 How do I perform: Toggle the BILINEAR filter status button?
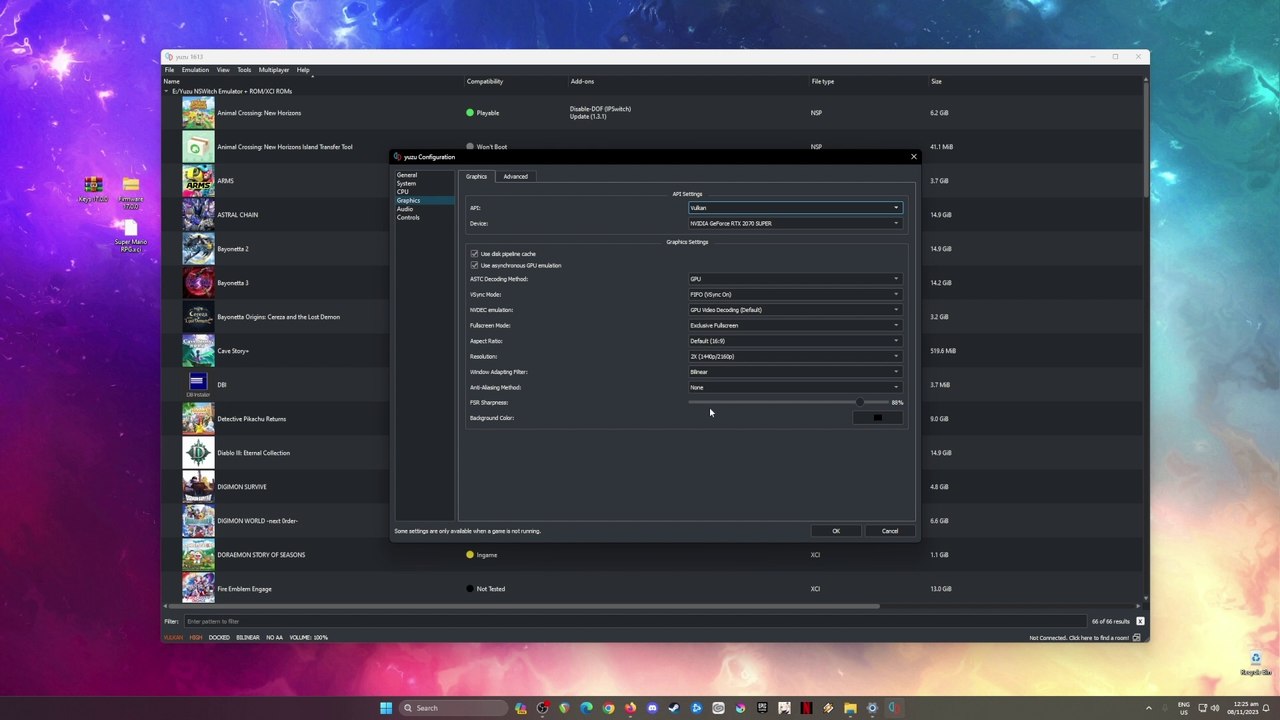pos(248,637)
